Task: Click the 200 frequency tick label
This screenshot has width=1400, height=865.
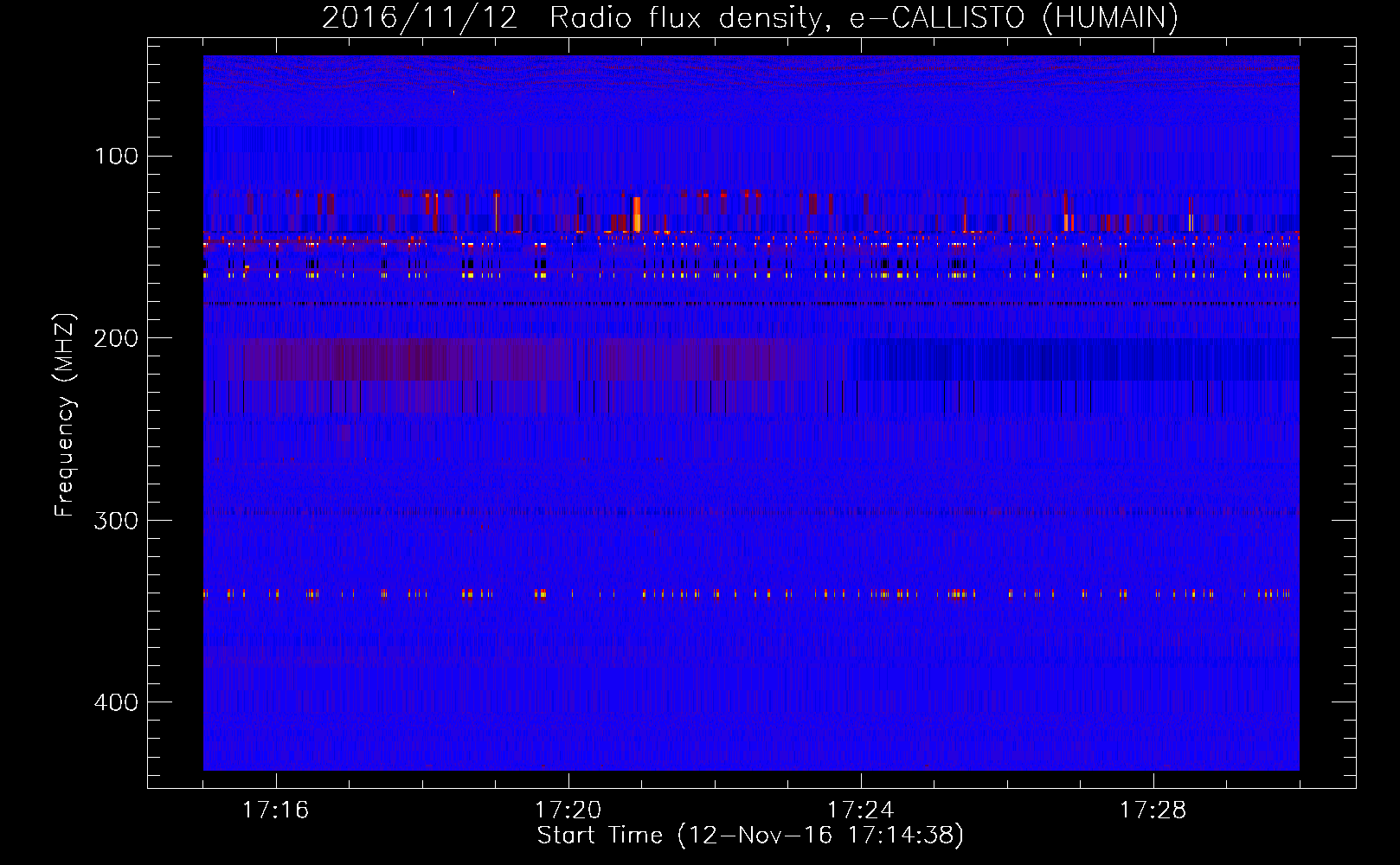Action: click(116, 338)
